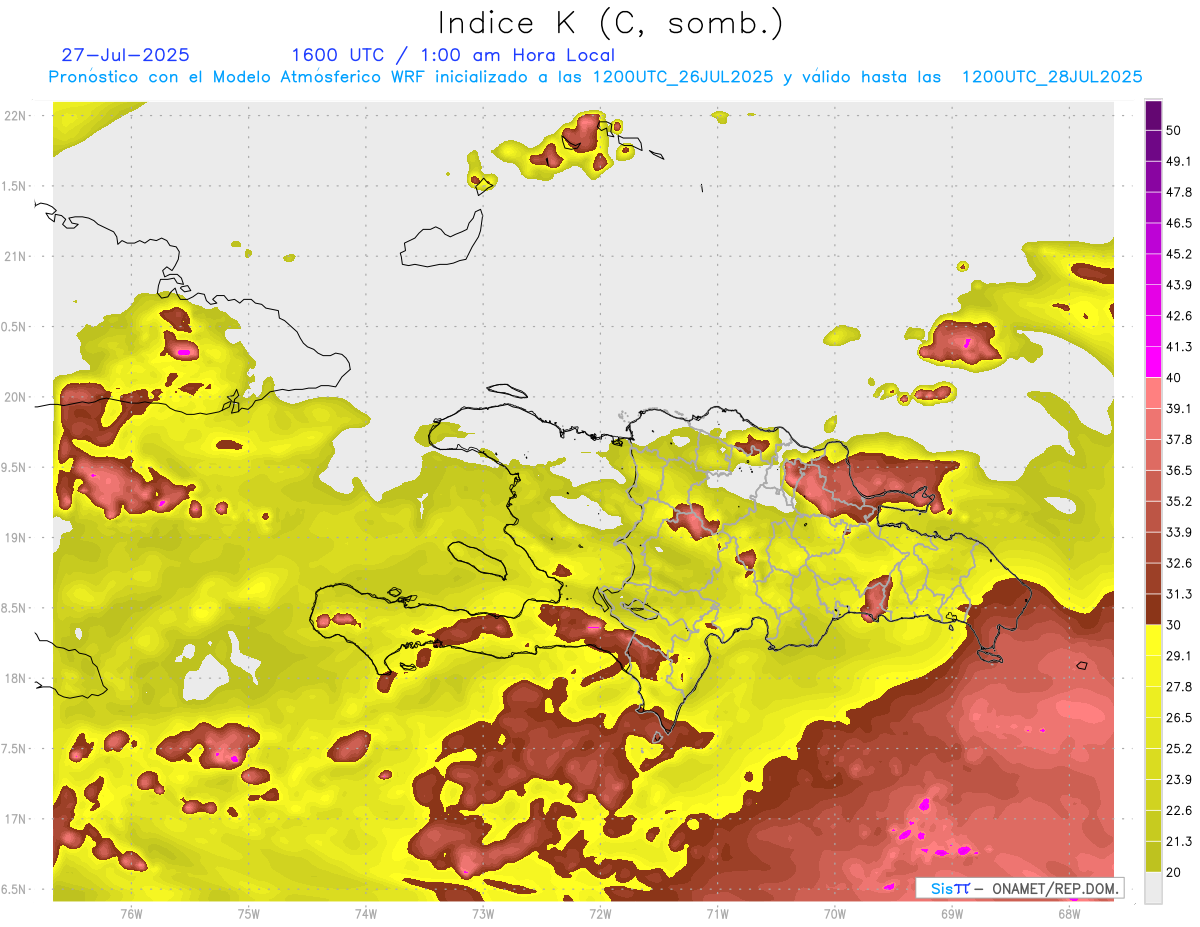Viewport: 1200px width, 927px height.
Task: Click the longitude label '76W'
Action: [x=131, y=913]
